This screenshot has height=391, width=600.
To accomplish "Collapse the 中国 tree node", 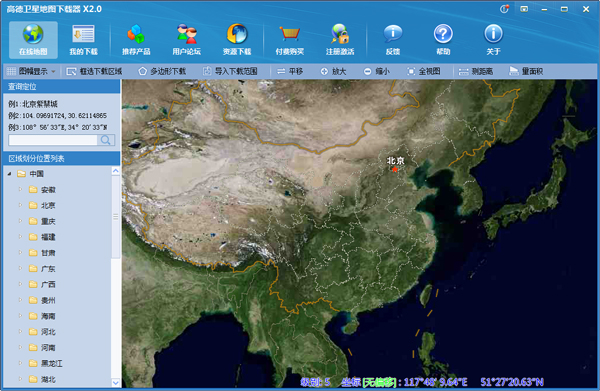I will (x=10, y=174).
